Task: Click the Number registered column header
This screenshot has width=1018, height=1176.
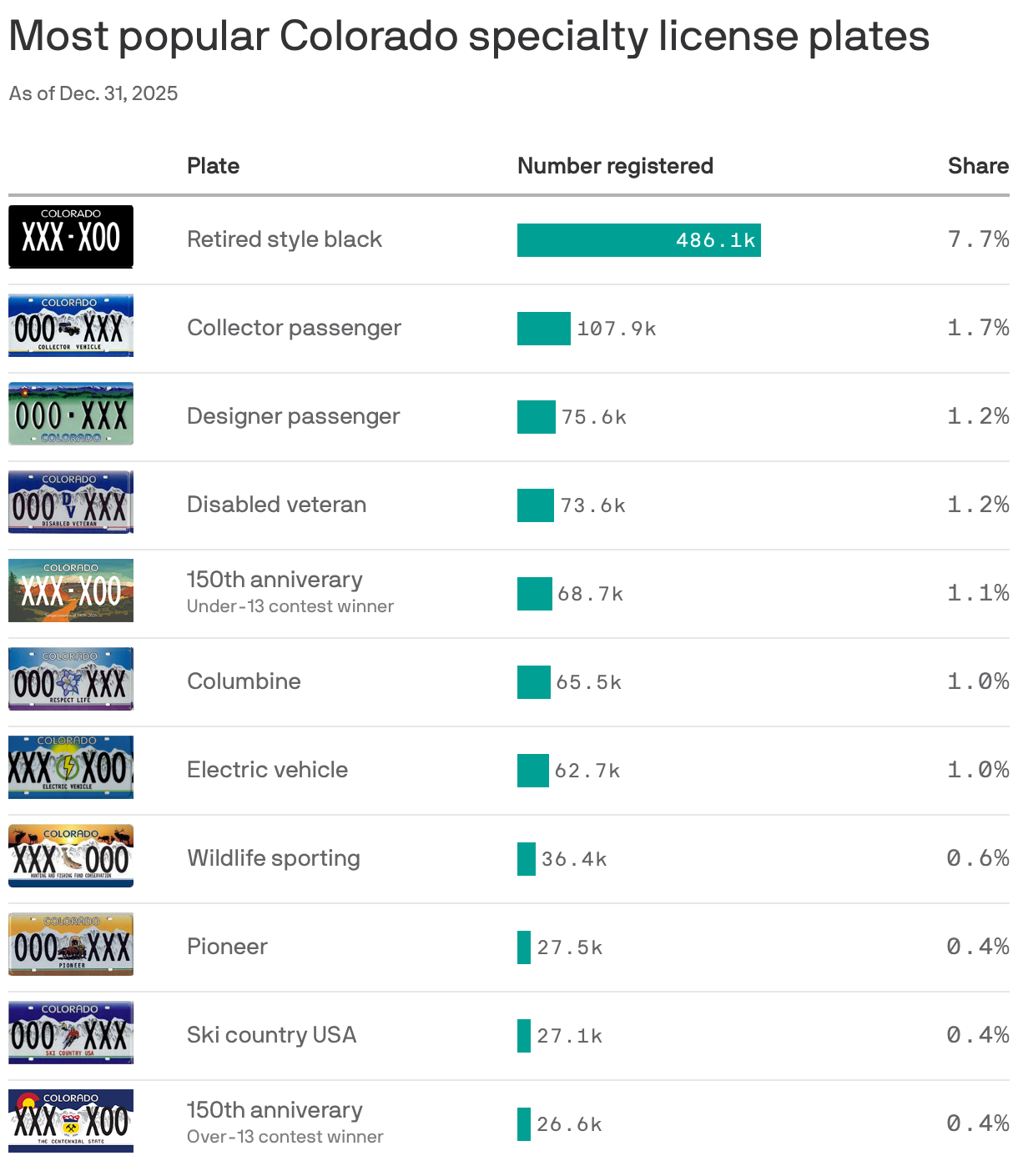Action: point(615,166)
